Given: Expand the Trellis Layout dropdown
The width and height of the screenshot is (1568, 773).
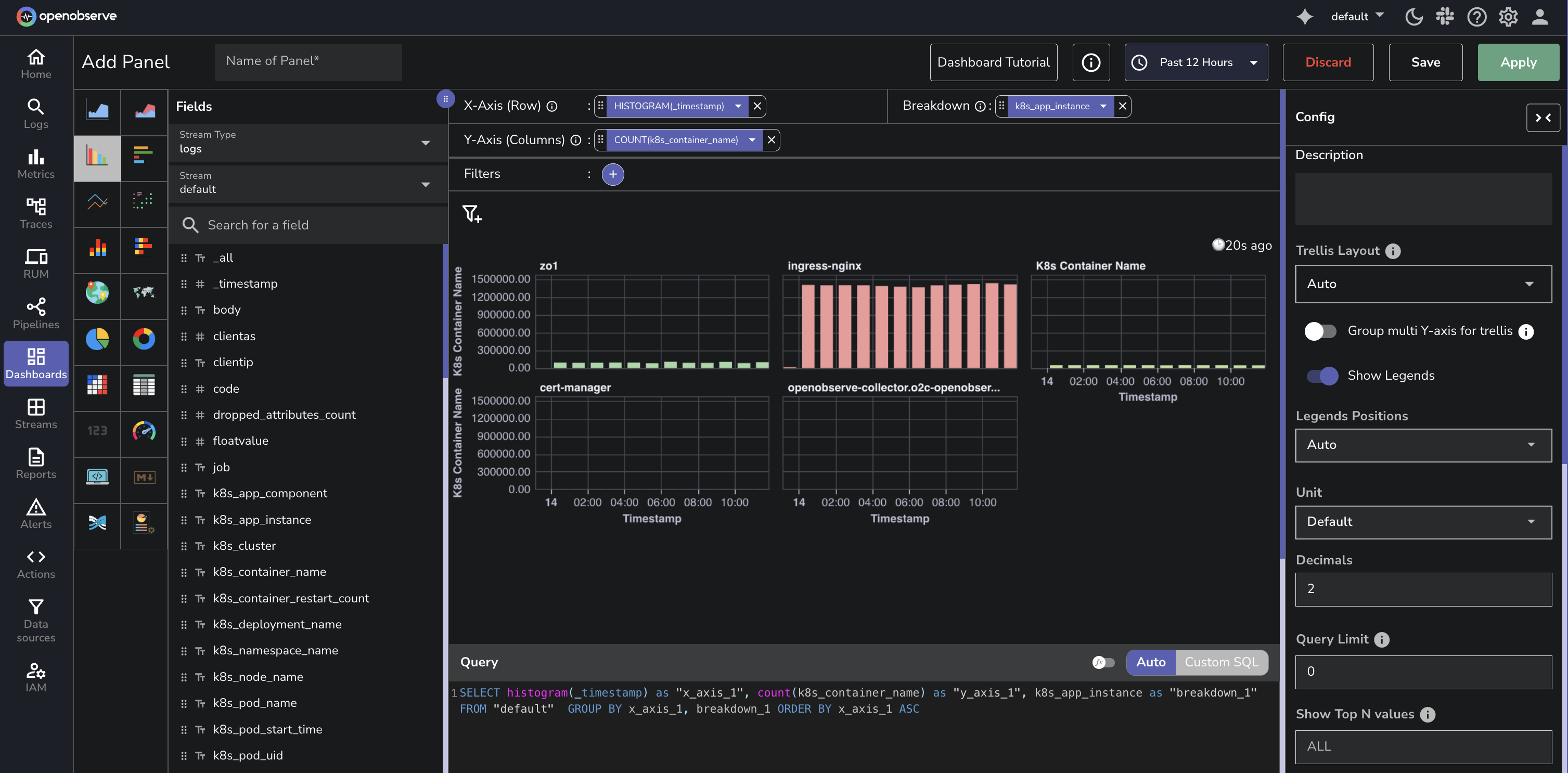Looking at the screenshot, I should [x=1422, y=284].
